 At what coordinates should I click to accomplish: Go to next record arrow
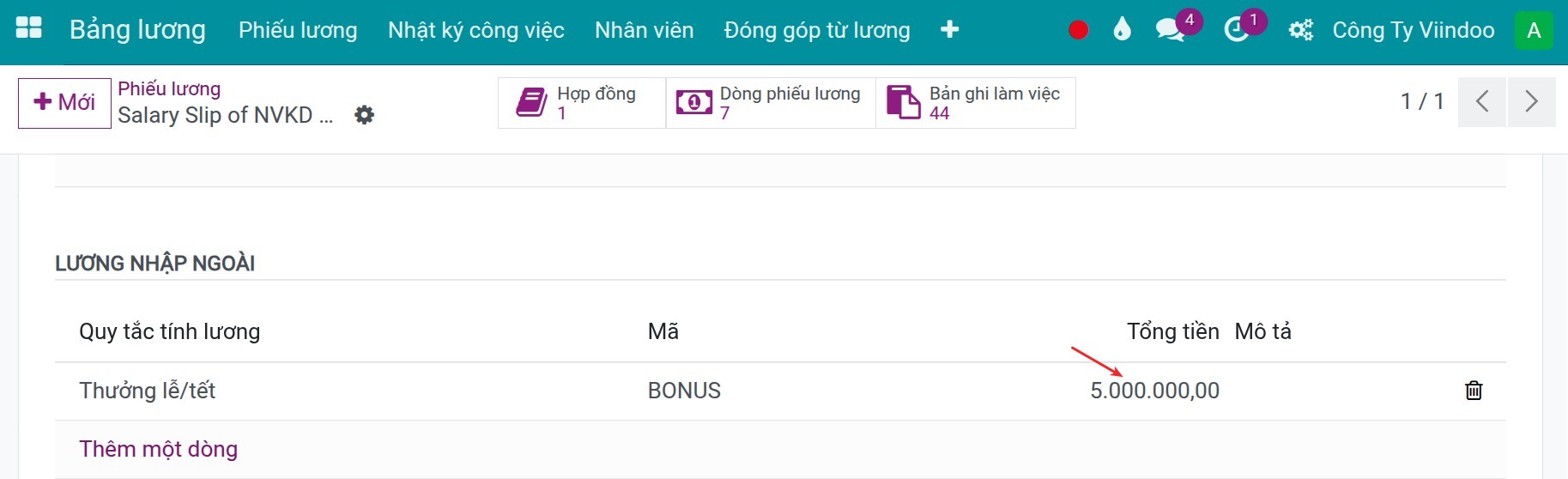(1532, 102)
